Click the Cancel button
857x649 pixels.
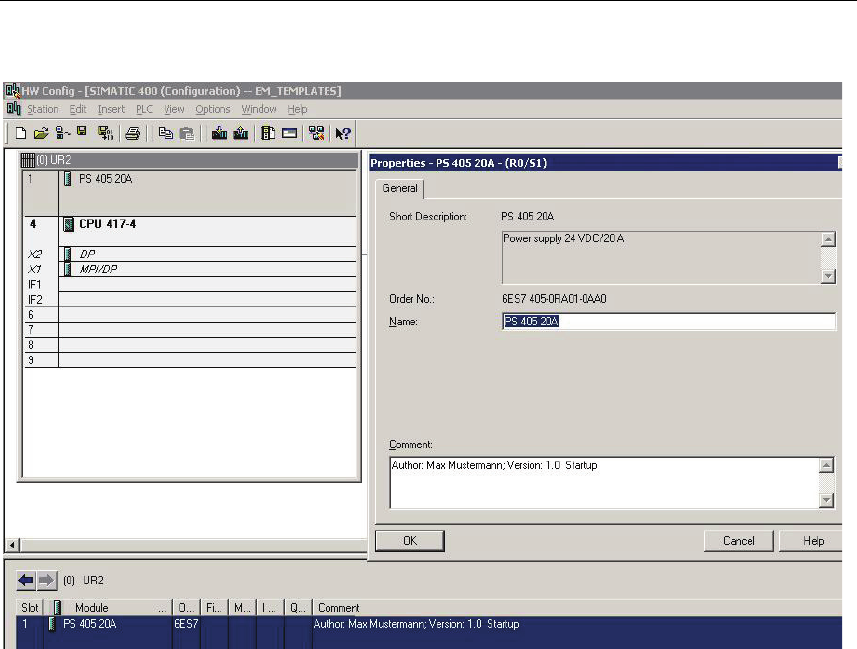(738, 541)
